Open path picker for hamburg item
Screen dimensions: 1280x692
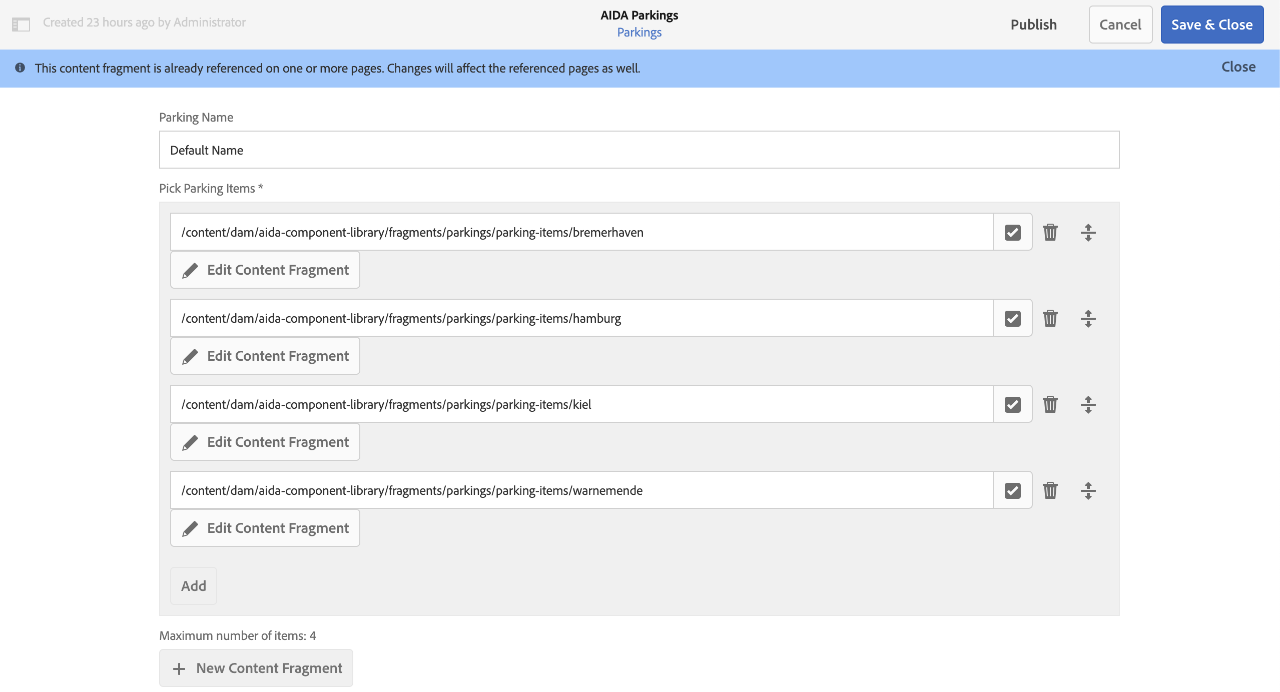click(1013, 318)
